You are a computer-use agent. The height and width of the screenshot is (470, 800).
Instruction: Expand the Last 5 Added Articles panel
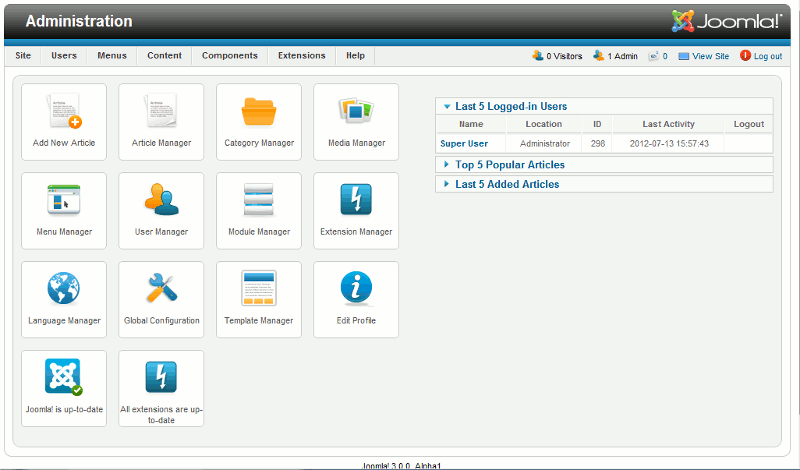507,184
